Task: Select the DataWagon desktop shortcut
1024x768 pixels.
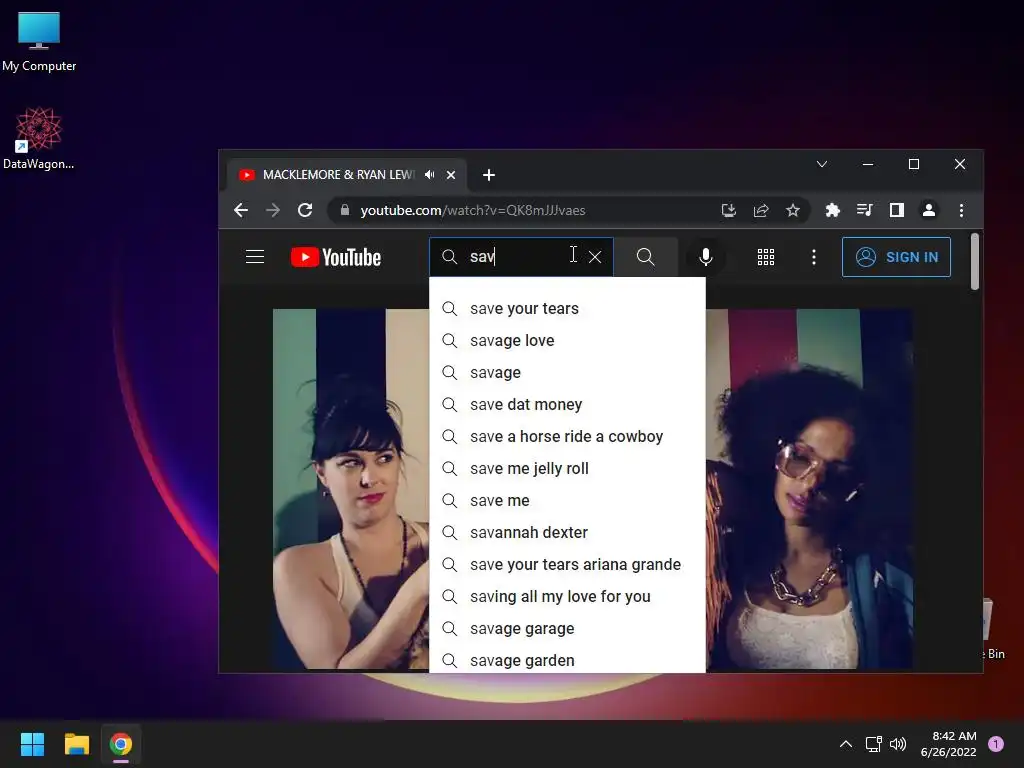Action: coord(39,138)
